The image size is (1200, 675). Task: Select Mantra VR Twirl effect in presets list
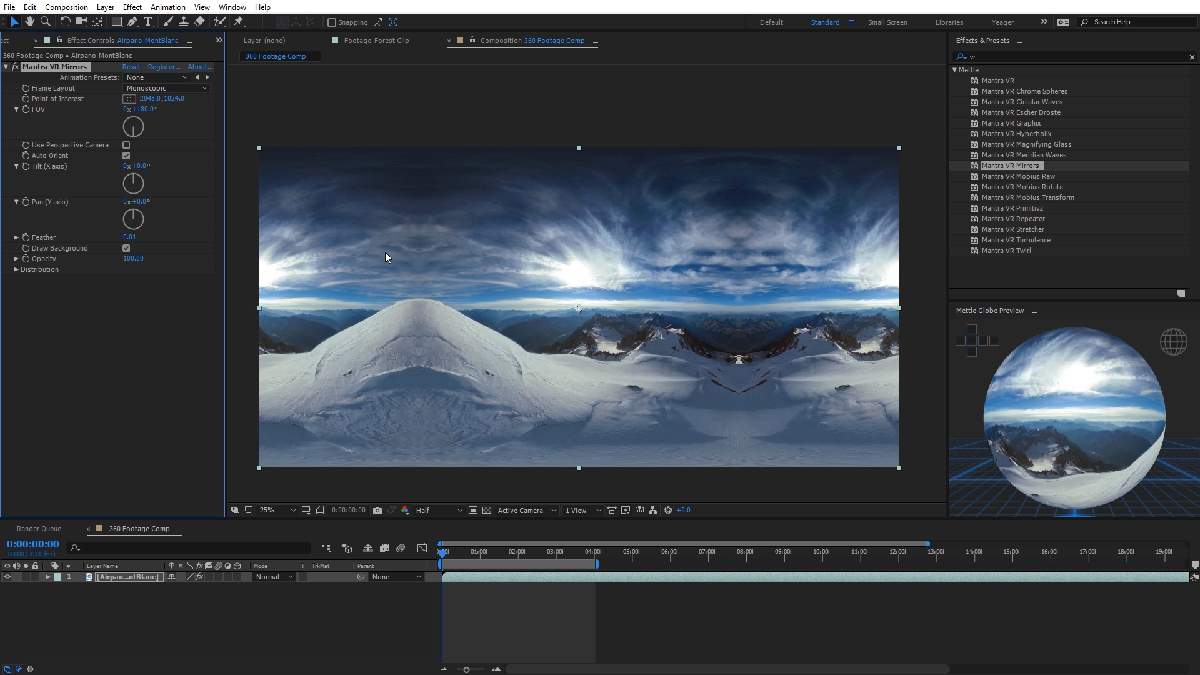[x=1006, y=250]
